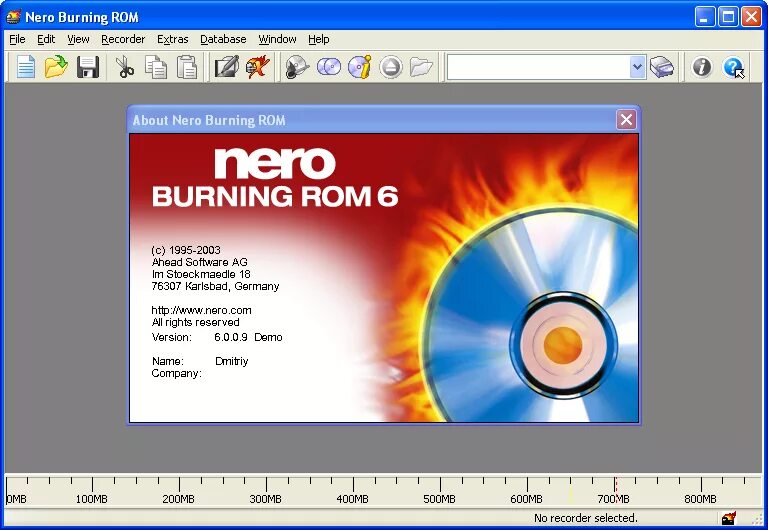Open the Edit menu
This screenshot has height=530, width=768.
click(x=46, y=39)
